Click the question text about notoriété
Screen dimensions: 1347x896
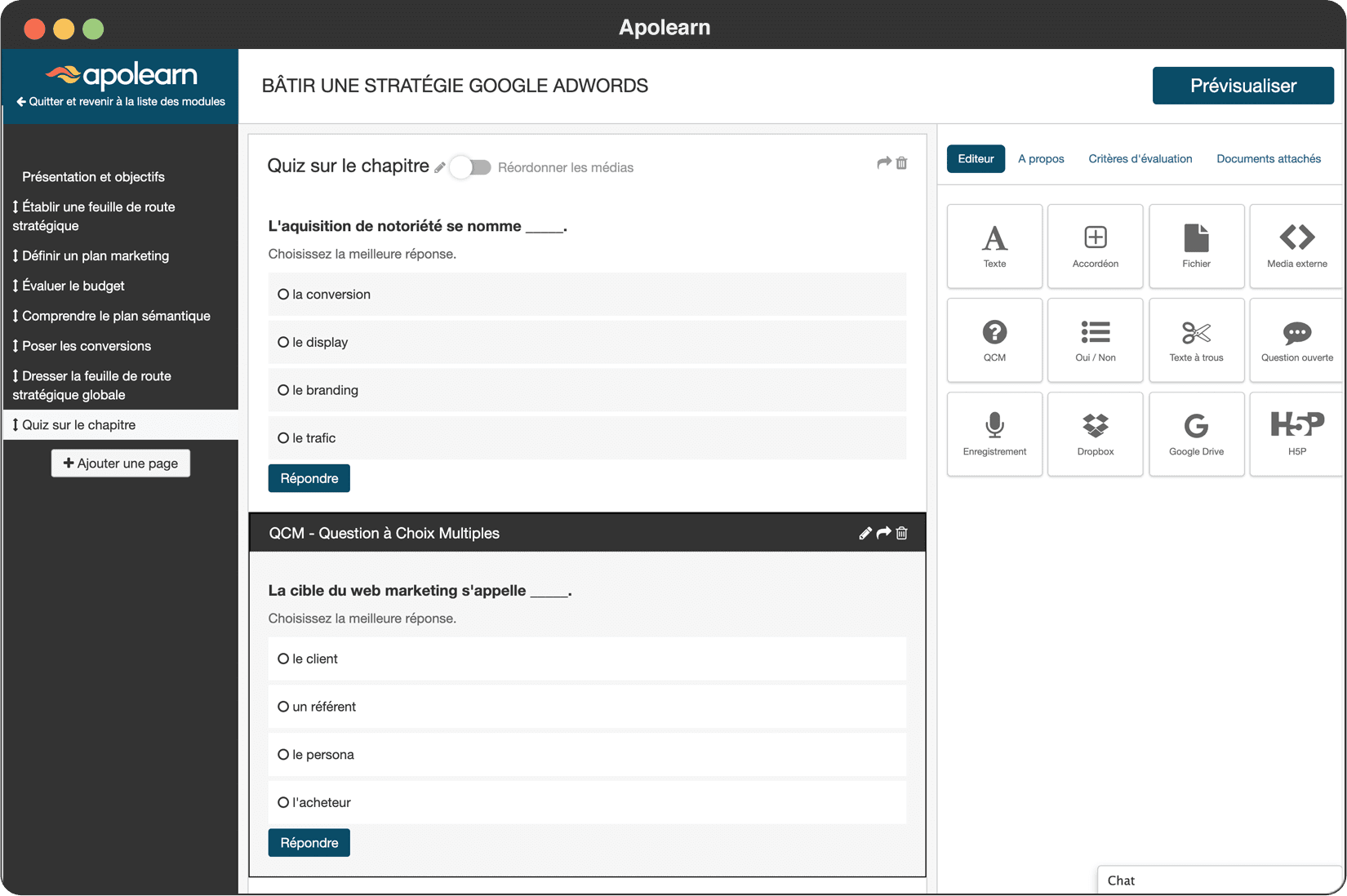417,226
